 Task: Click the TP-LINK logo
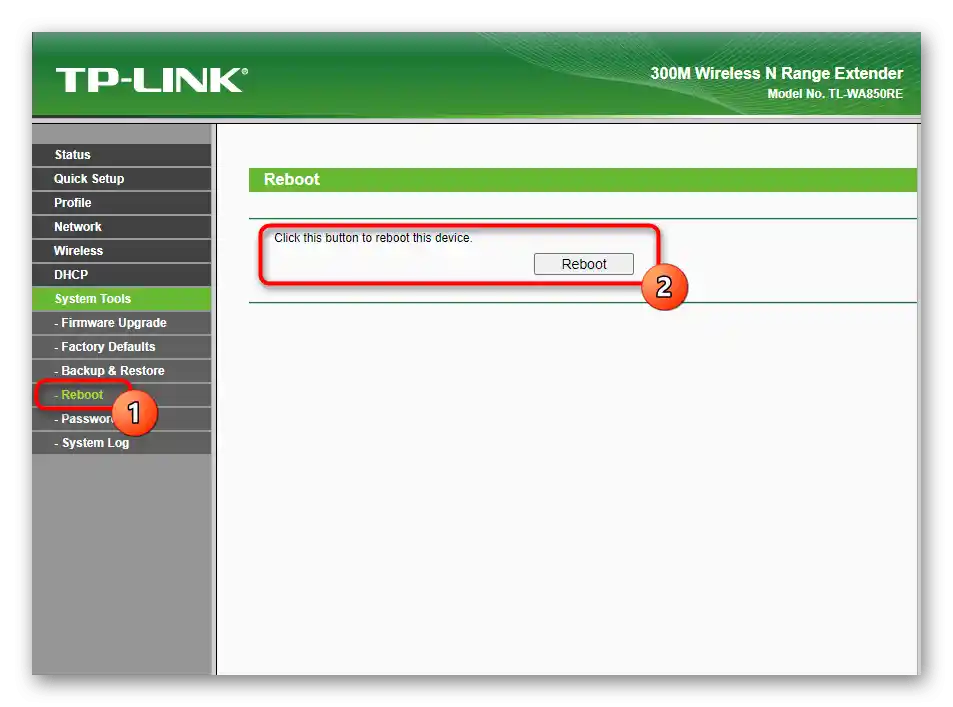pos(152,80)
